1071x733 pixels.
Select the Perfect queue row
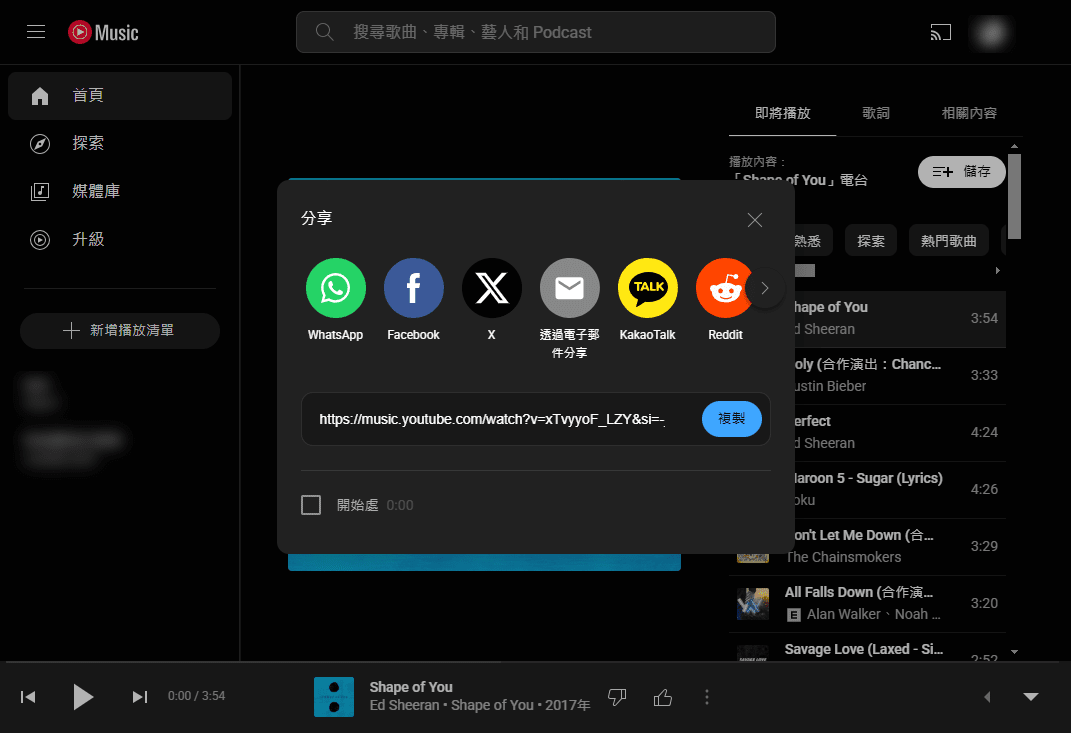pos(900,432)
